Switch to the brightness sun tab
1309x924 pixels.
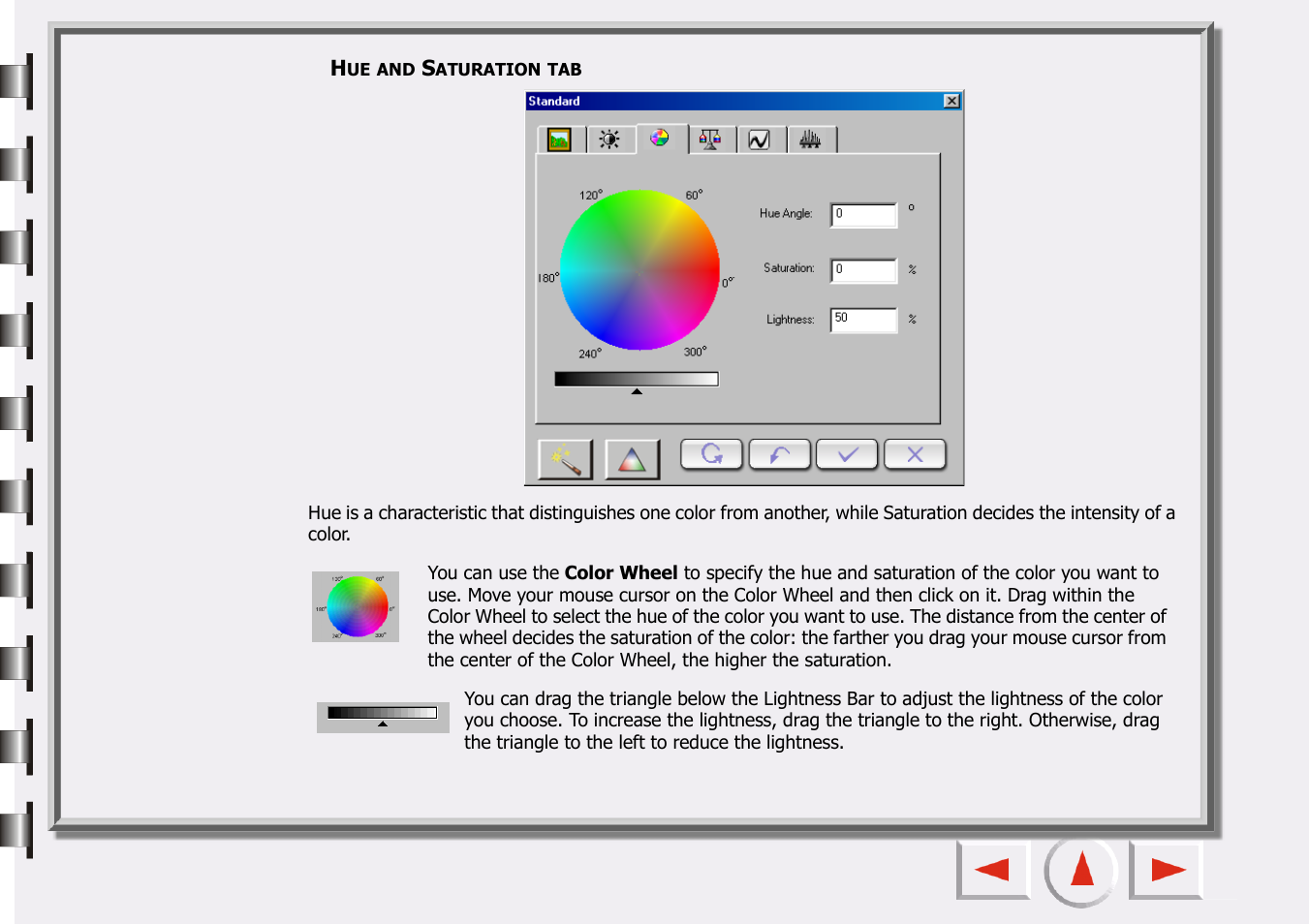point(610,139)
